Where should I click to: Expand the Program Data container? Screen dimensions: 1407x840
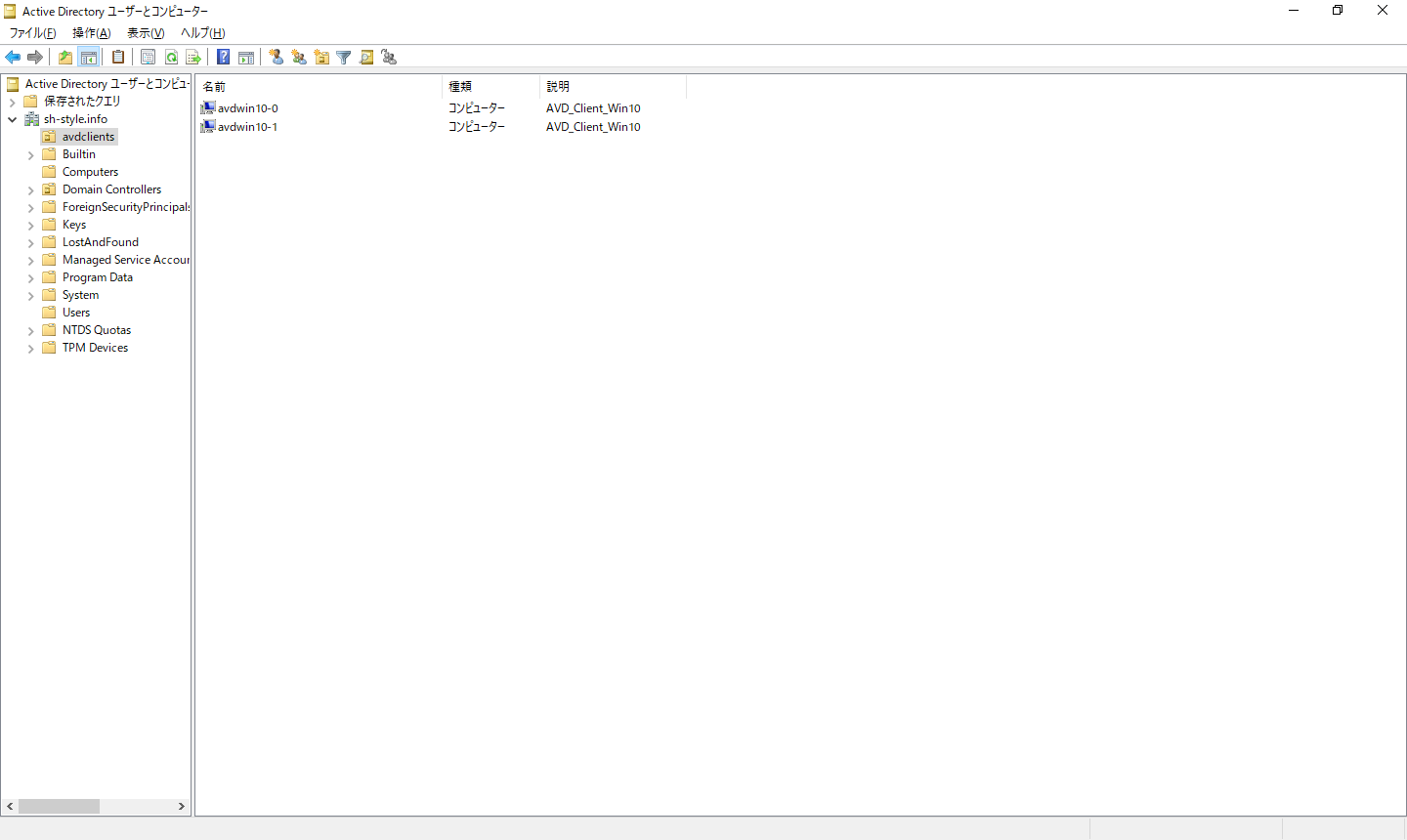point(30,277)
